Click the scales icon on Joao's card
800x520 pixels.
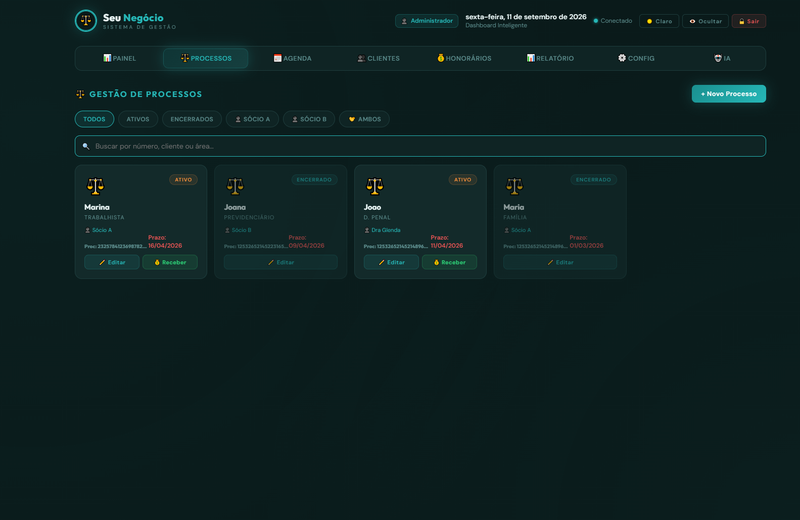pyautogui.click(x=374, y=186)
